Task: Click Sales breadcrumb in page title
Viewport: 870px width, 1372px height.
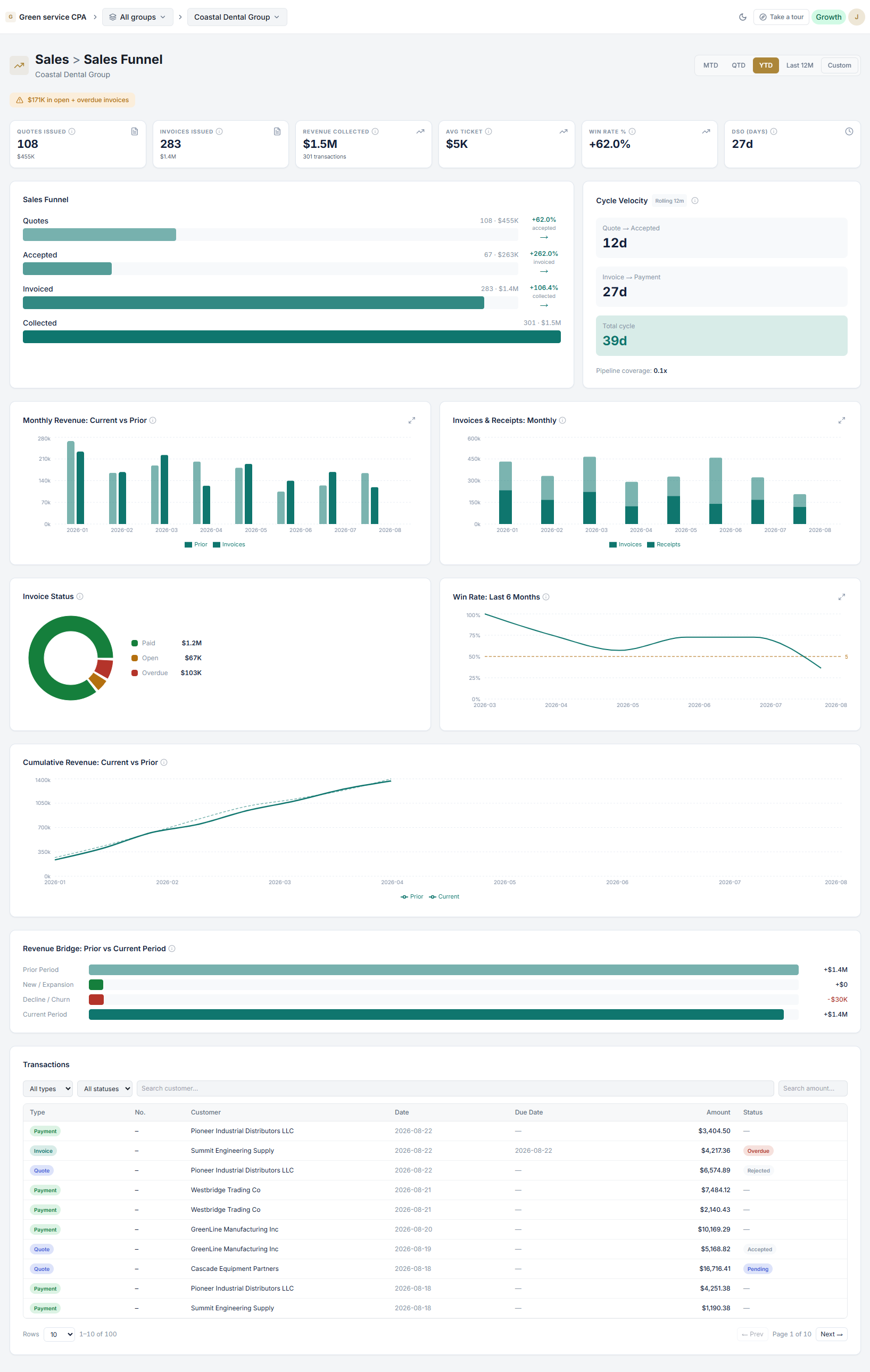Action: [x=52, y=59]
